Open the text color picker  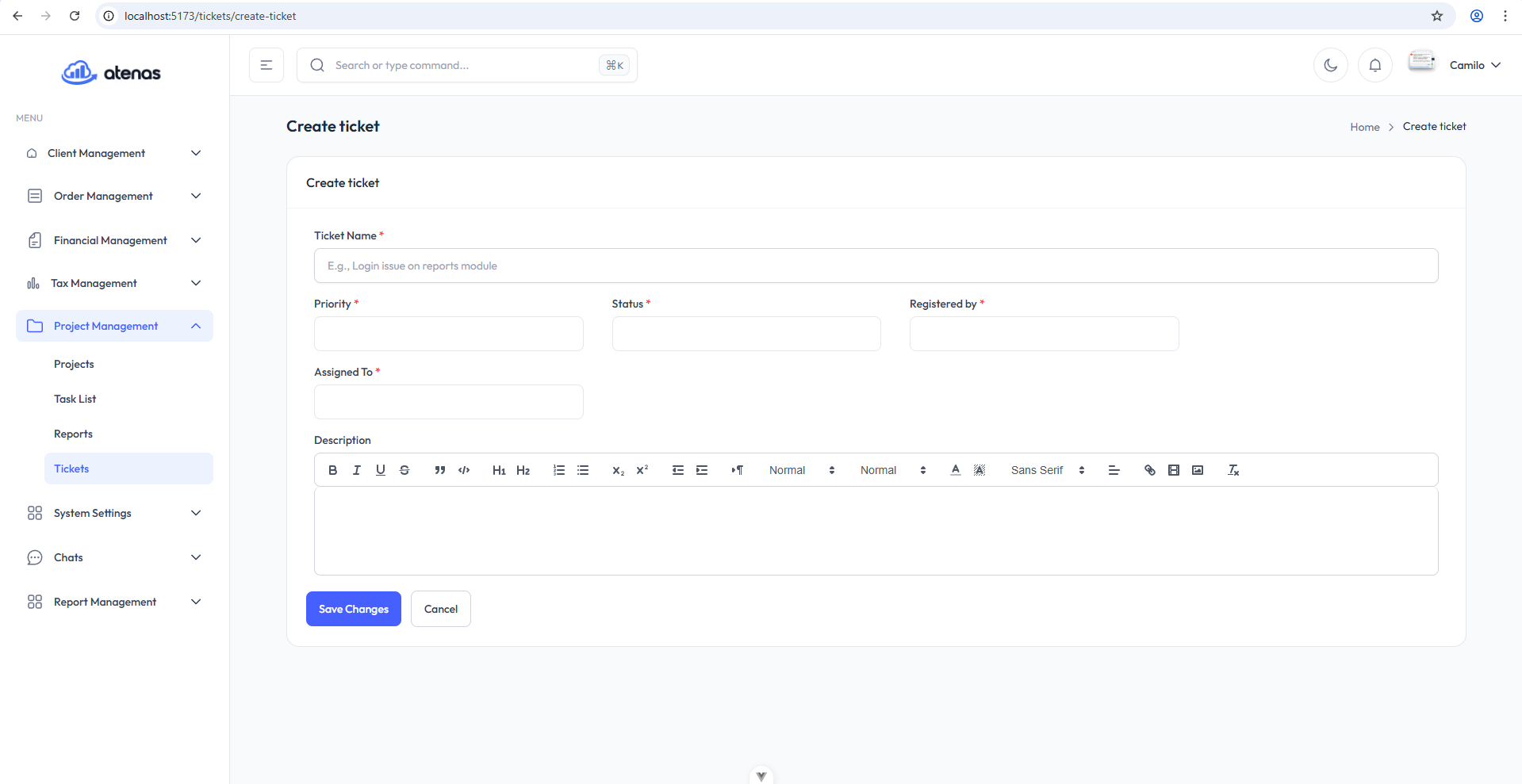[x=956, y=470]
